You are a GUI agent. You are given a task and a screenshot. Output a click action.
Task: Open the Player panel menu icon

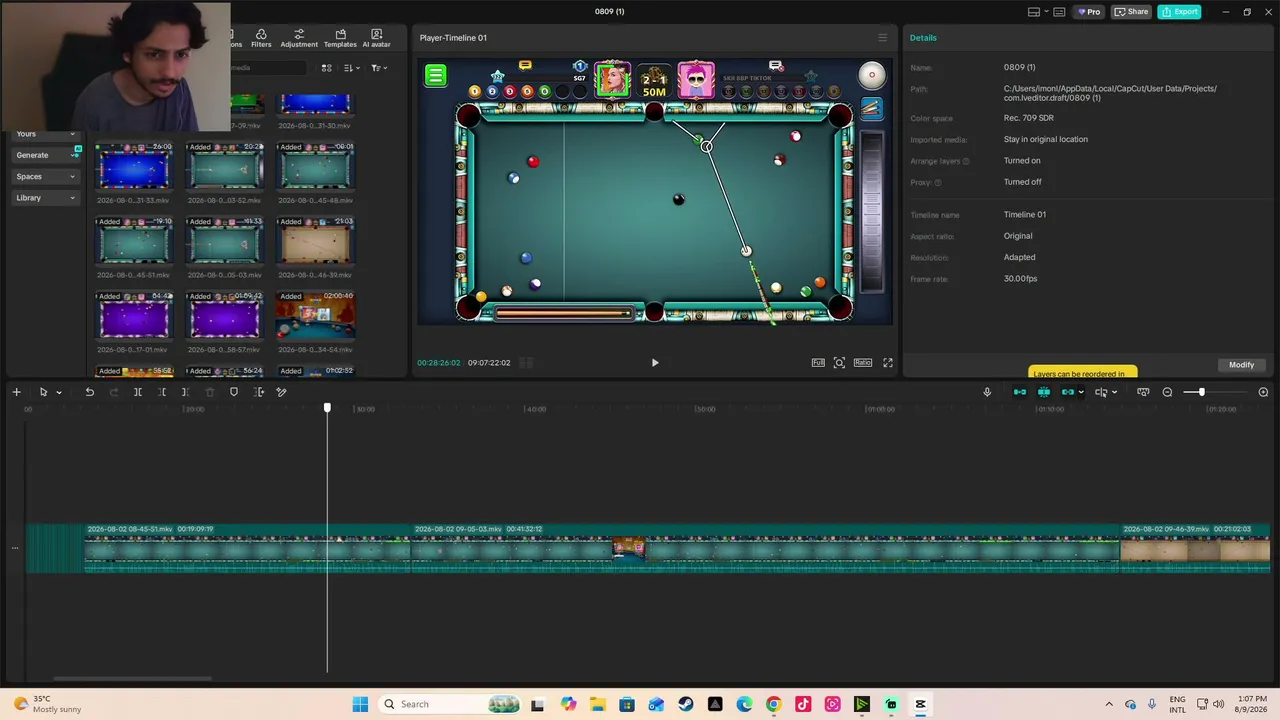click(882, 38)
